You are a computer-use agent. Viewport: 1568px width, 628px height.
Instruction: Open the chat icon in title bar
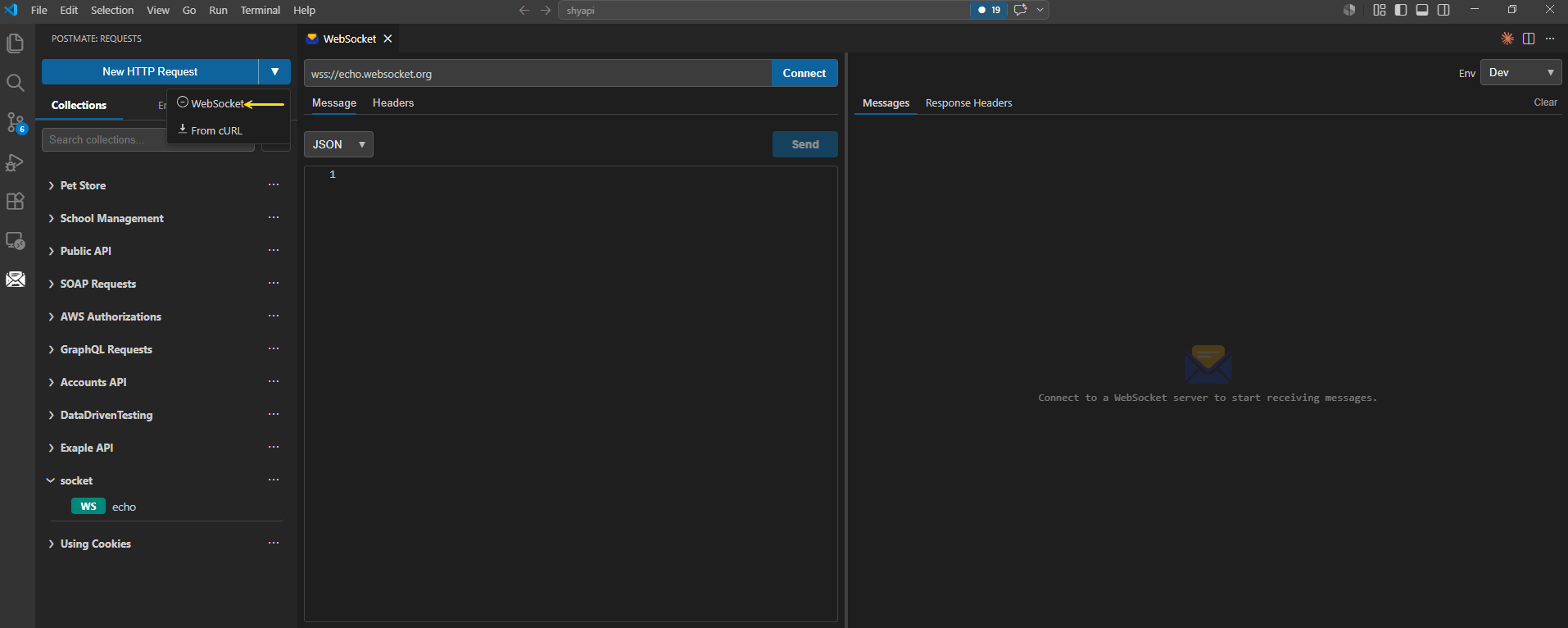pos(1020,10)
